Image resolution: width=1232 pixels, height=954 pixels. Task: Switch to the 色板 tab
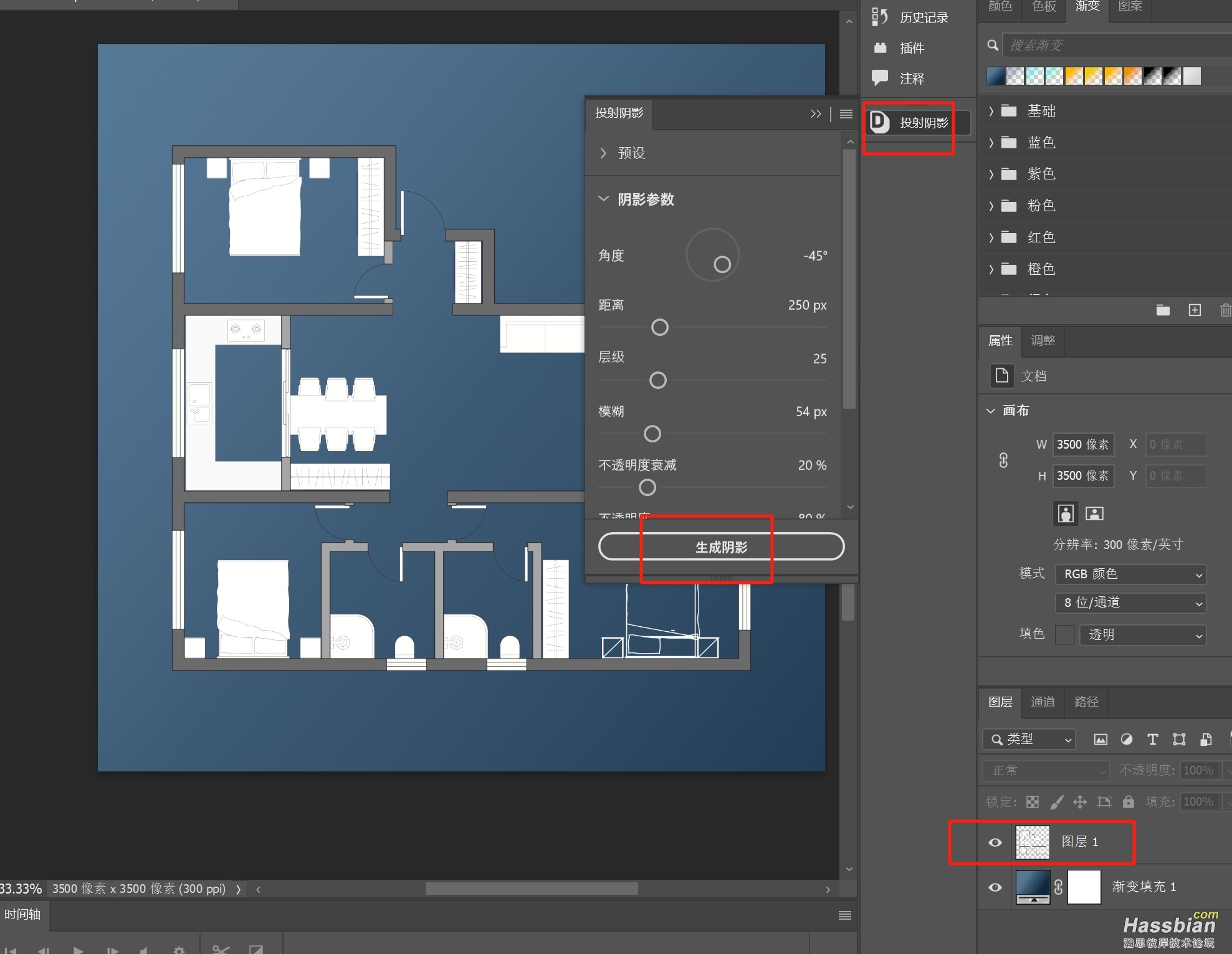[x=1044, y=7]
